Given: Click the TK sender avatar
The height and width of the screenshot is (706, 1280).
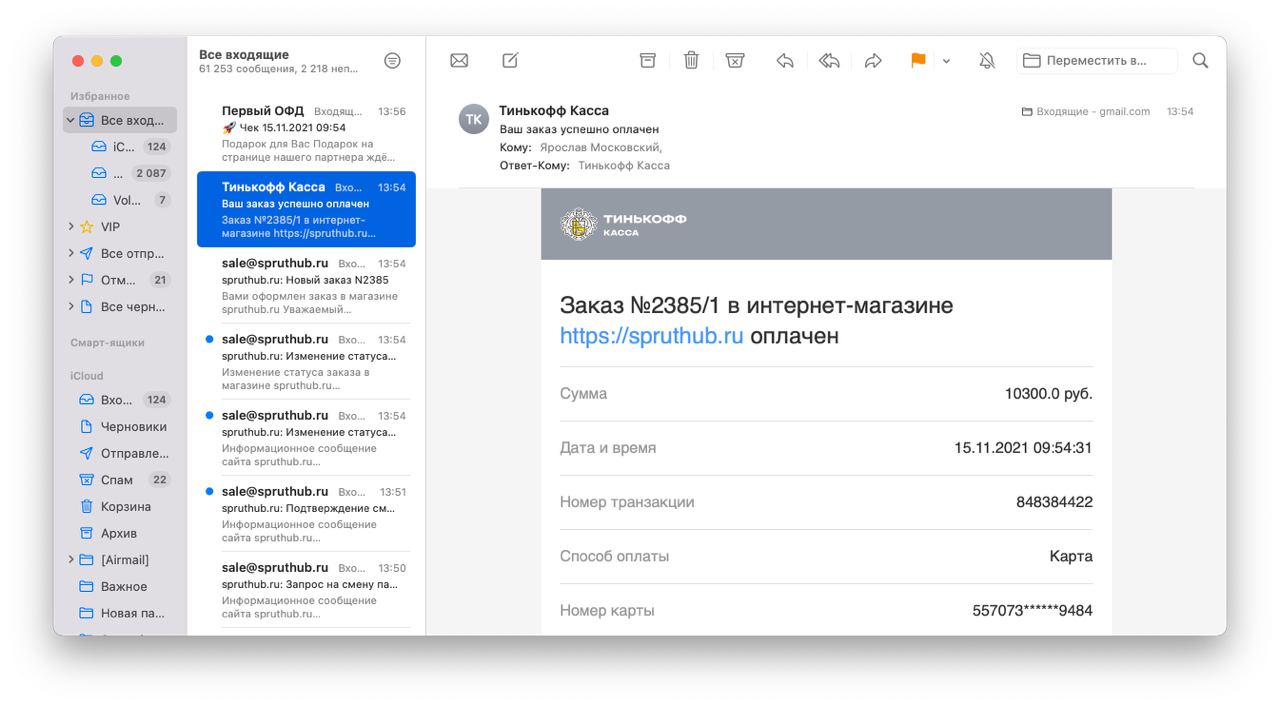Looking at the screenshot, I should point(474,119).
